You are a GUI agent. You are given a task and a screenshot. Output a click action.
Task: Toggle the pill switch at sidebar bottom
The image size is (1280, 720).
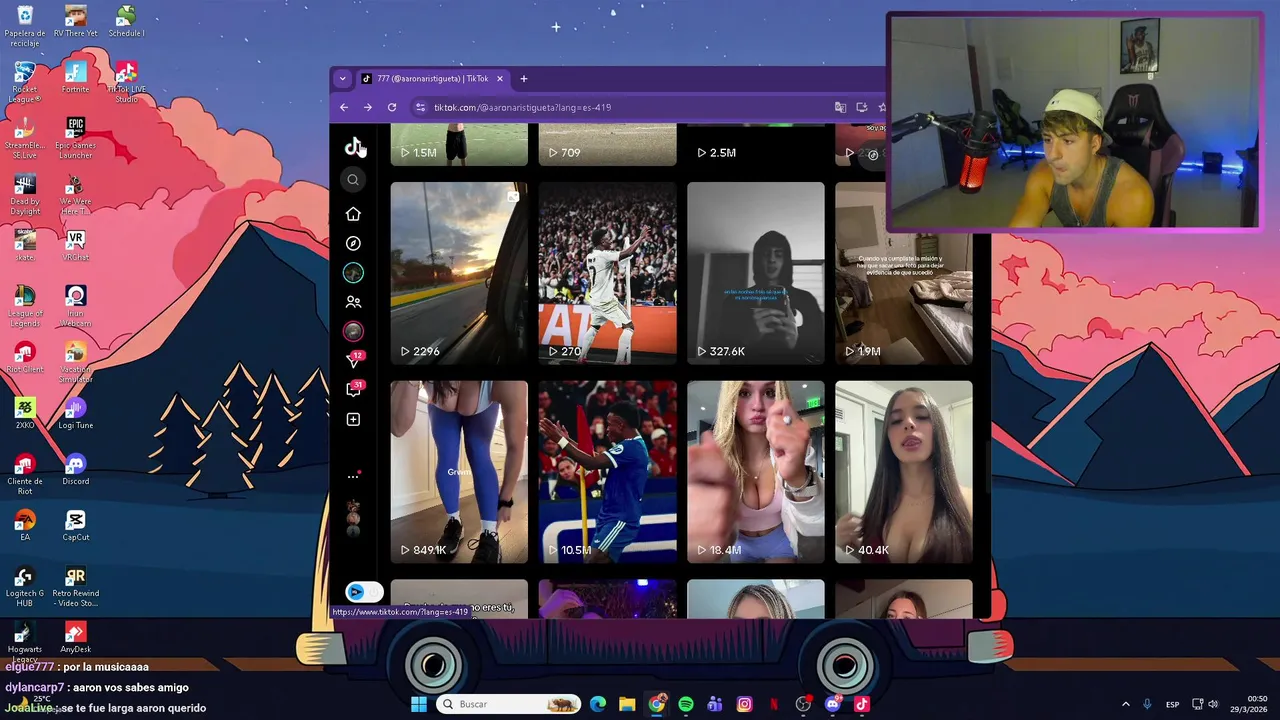[x=364, y=592]
